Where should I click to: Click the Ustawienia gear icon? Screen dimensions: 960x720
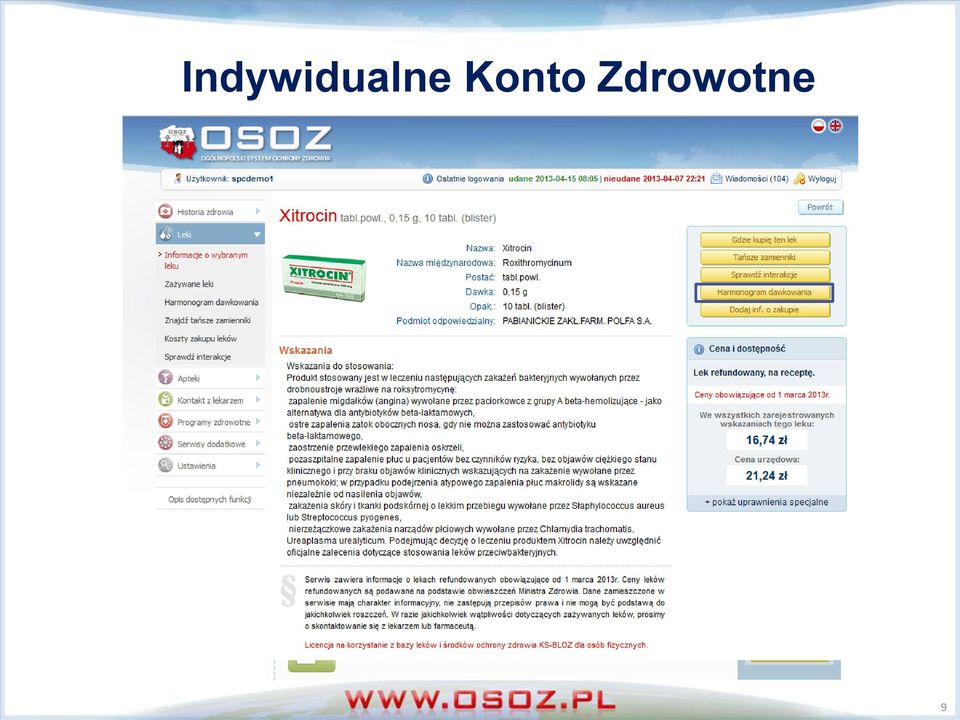[165, 465]
